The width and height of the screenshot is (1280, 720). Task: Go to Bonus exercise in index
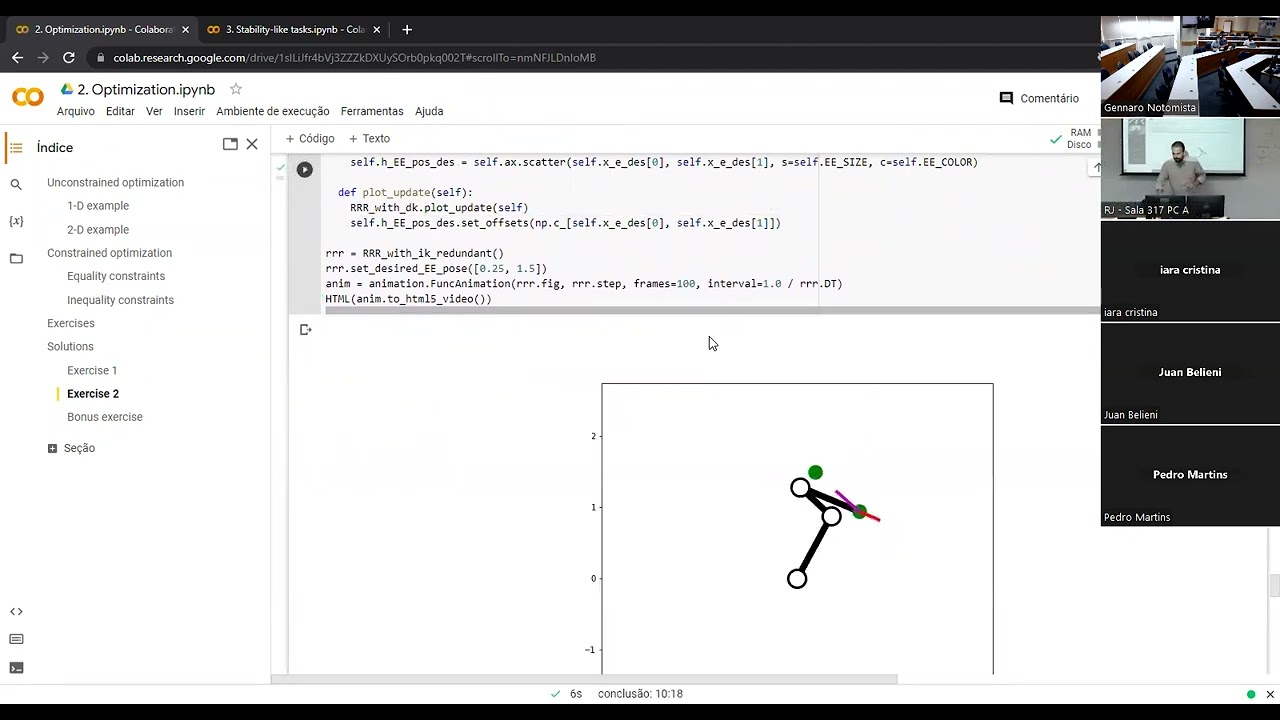pos(105,417)
